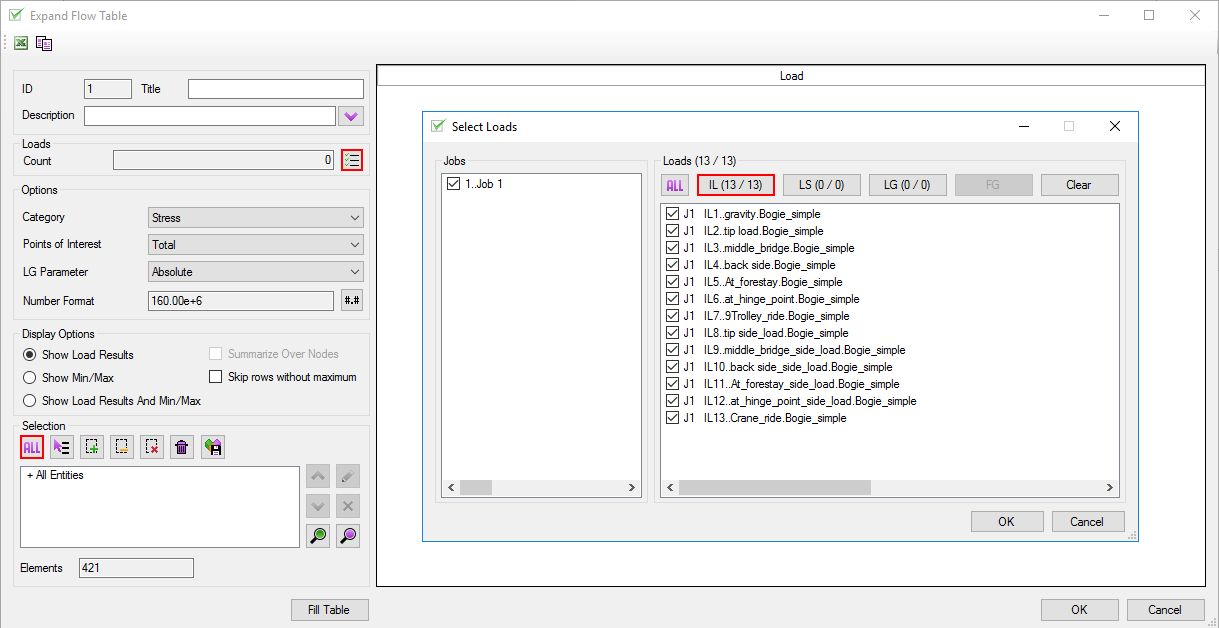Select IL9..middle_bridge_side_load.Bogie_simple row text
1219x628 pixels.
(805, 350)
